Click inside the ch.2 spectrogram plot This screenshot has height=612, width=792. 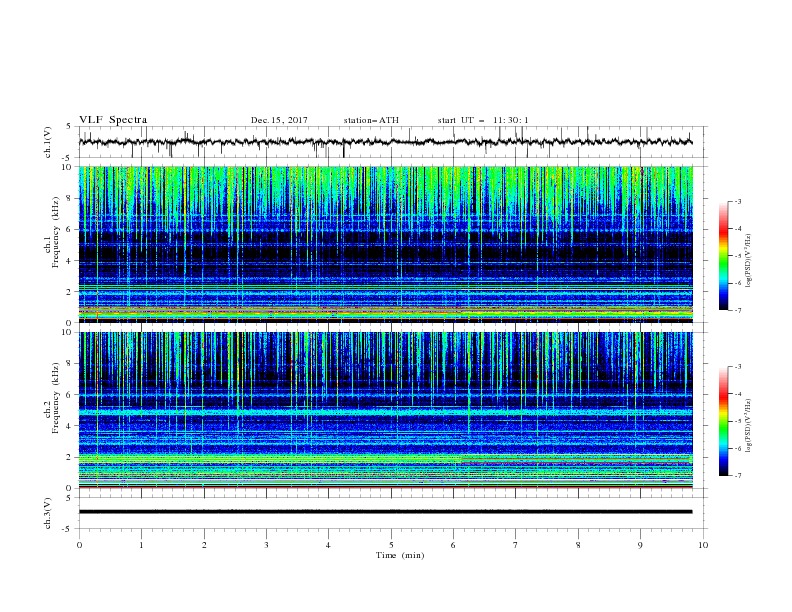click(386, 410)
